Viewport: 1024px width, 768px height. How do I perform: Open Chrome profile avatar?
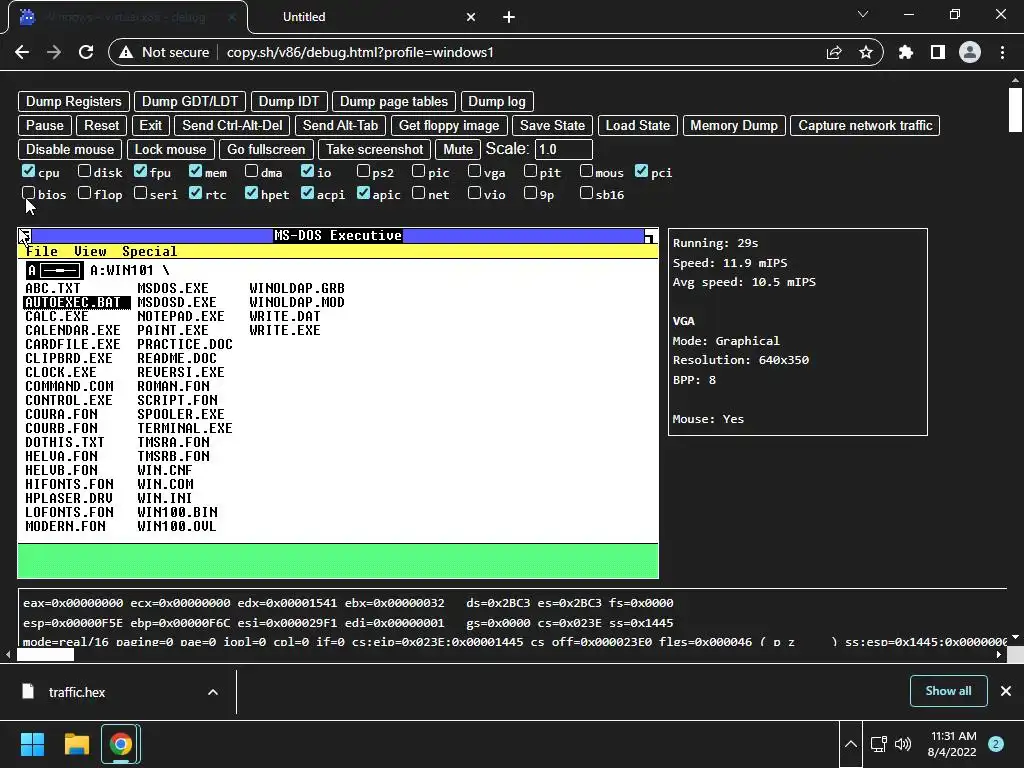(970, 52)
